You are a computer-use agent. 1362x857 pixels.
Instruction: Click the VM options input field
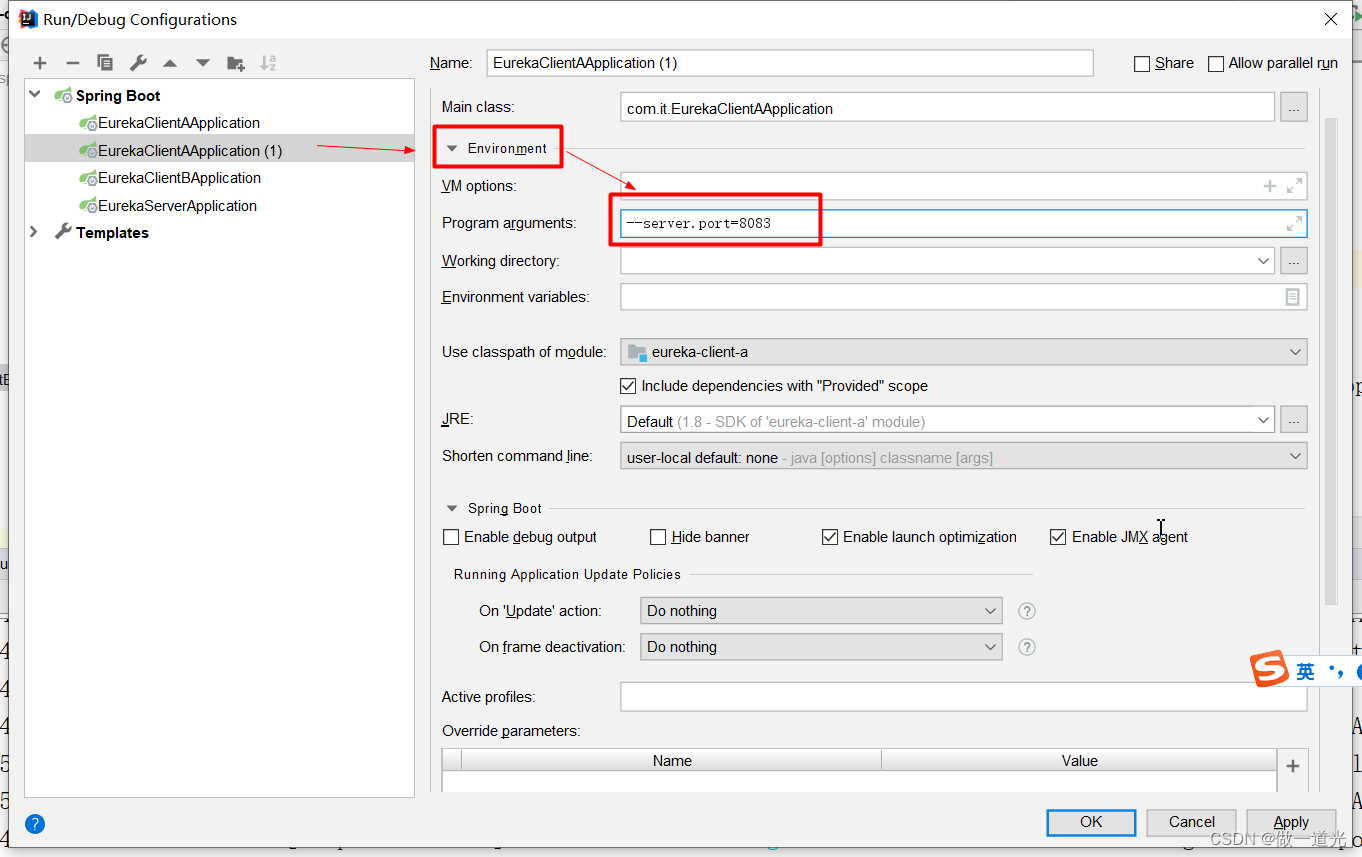(964, 186)
